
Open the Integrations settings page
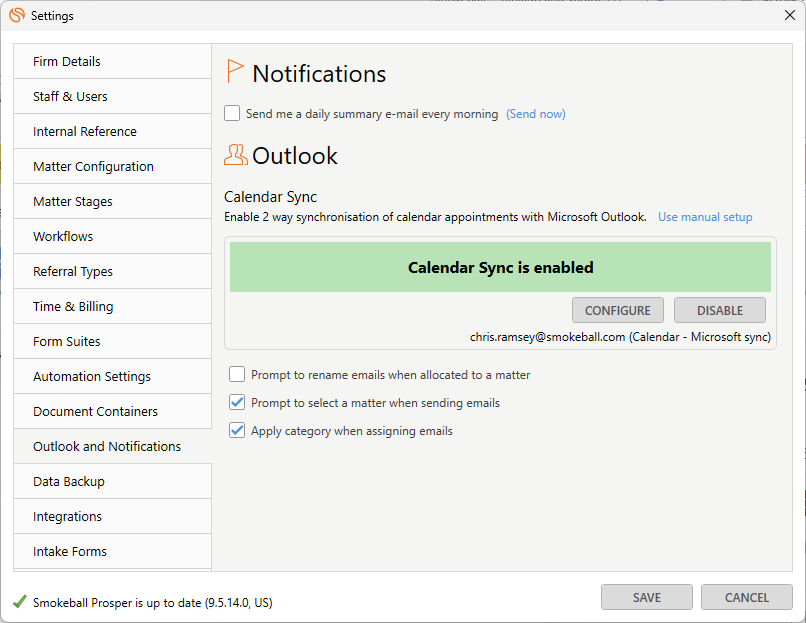pos(113,516)
